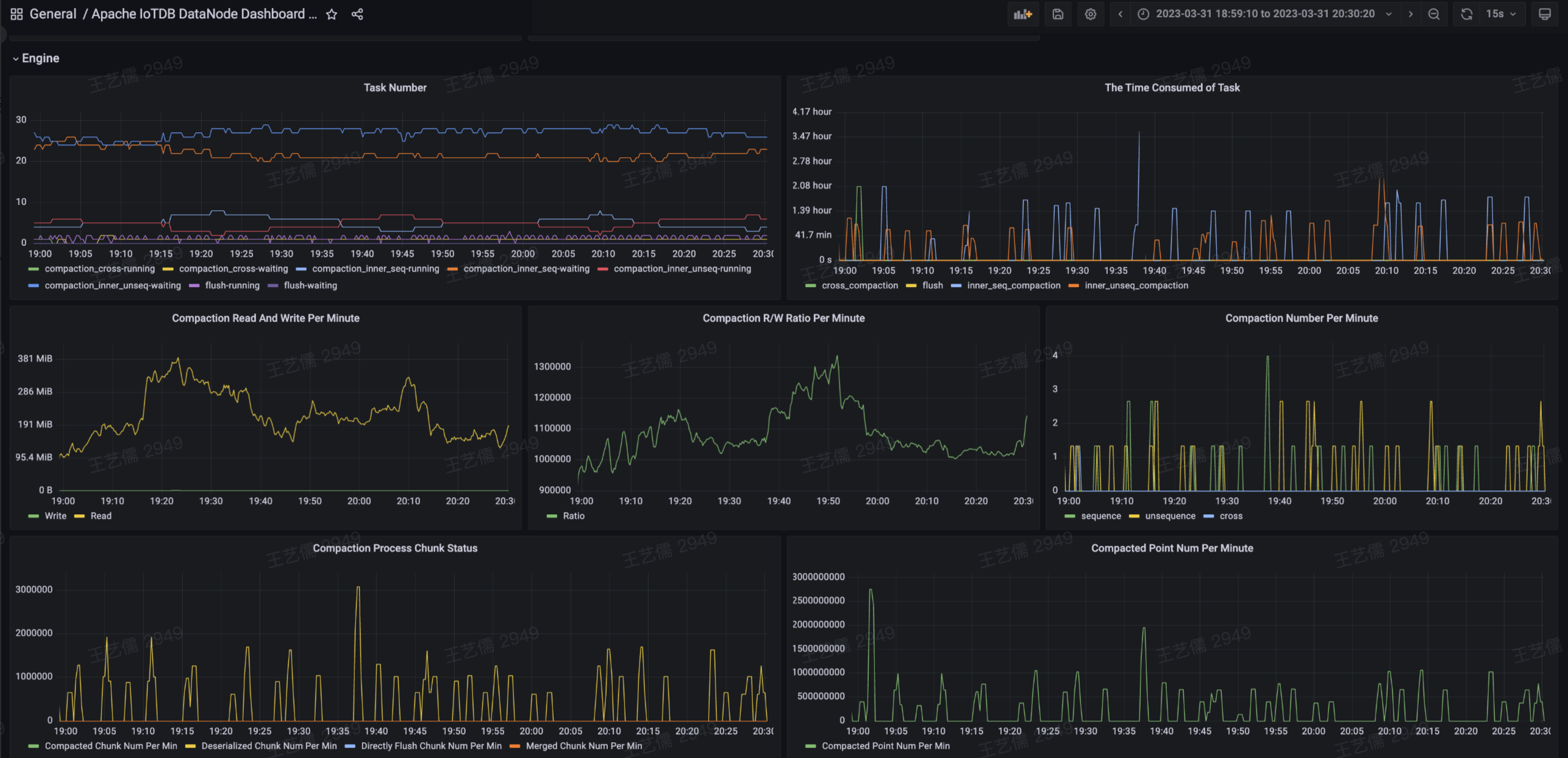The height and width of the screenshot is (758, 1568).
Task: Cycle view mode with monitor icon
Action: (1544, 14)
